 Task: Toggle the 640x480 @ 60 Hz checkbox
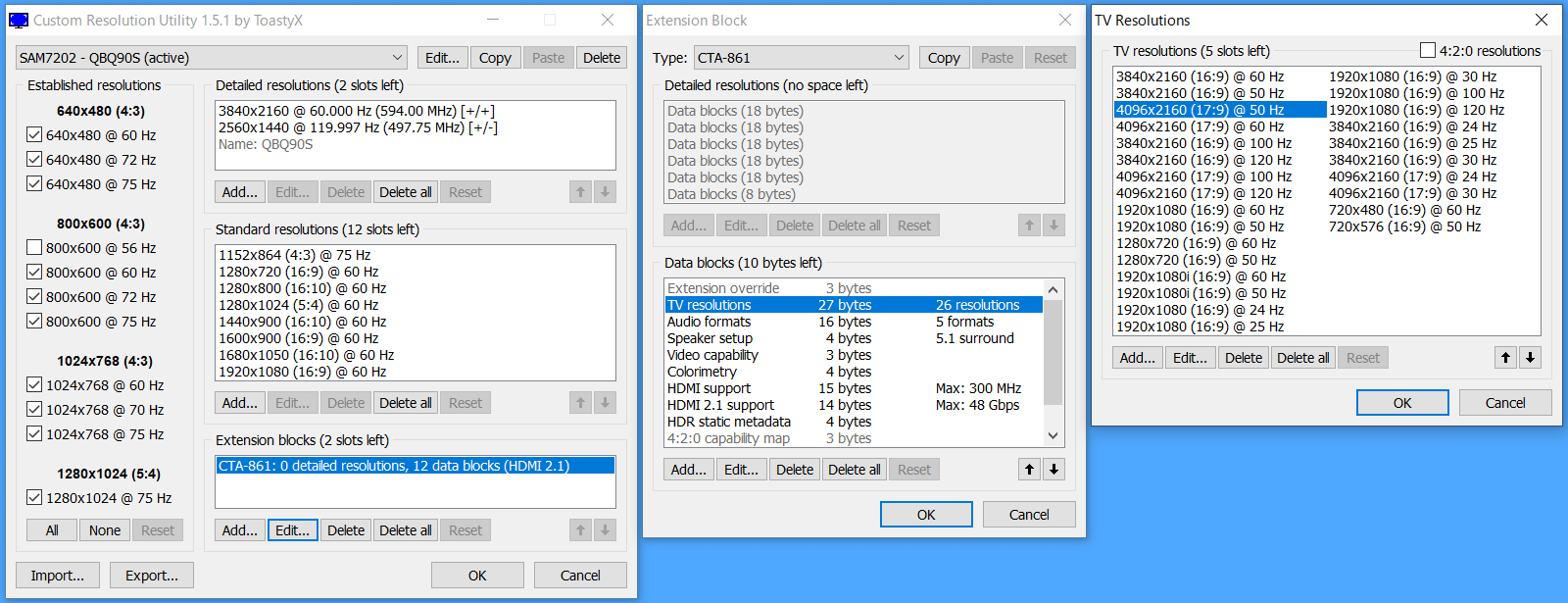coord(34,135)
